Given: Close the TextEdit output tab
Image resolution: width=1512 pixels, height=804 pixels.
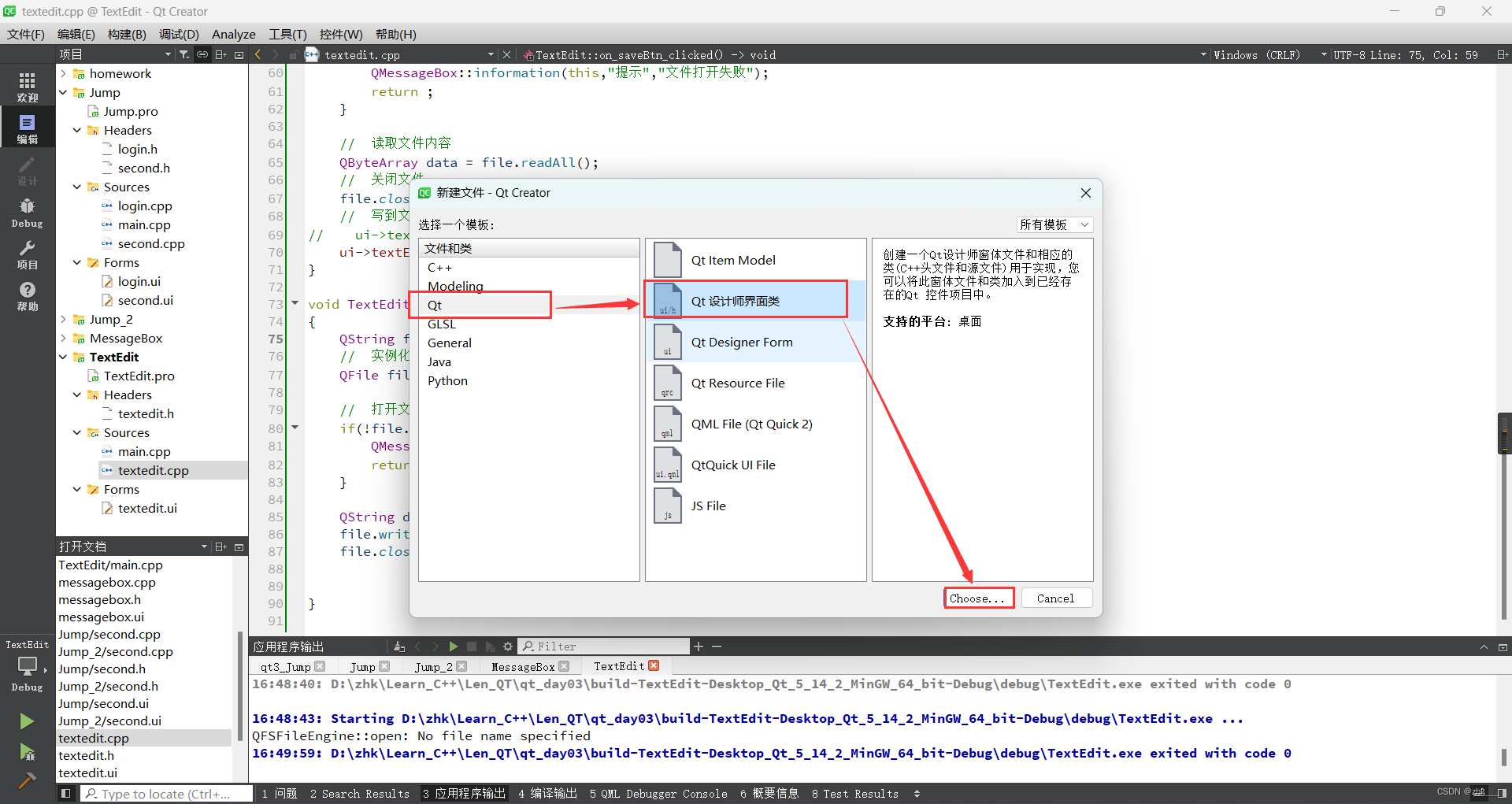Looking at the screenshot, I should tap(654, 666).
